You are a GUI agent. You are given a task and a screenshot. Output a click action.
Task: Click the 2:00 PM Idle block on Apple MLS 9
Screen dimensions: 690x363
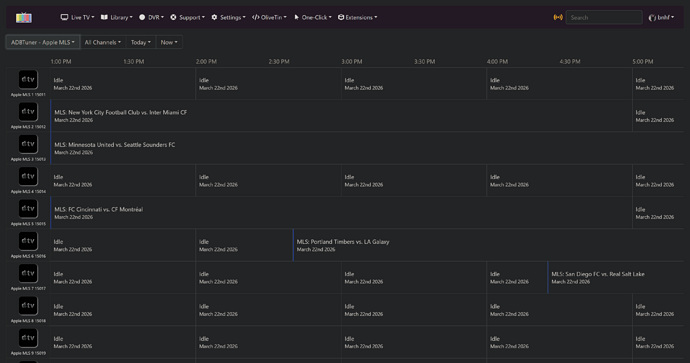[x=268, y=342]
